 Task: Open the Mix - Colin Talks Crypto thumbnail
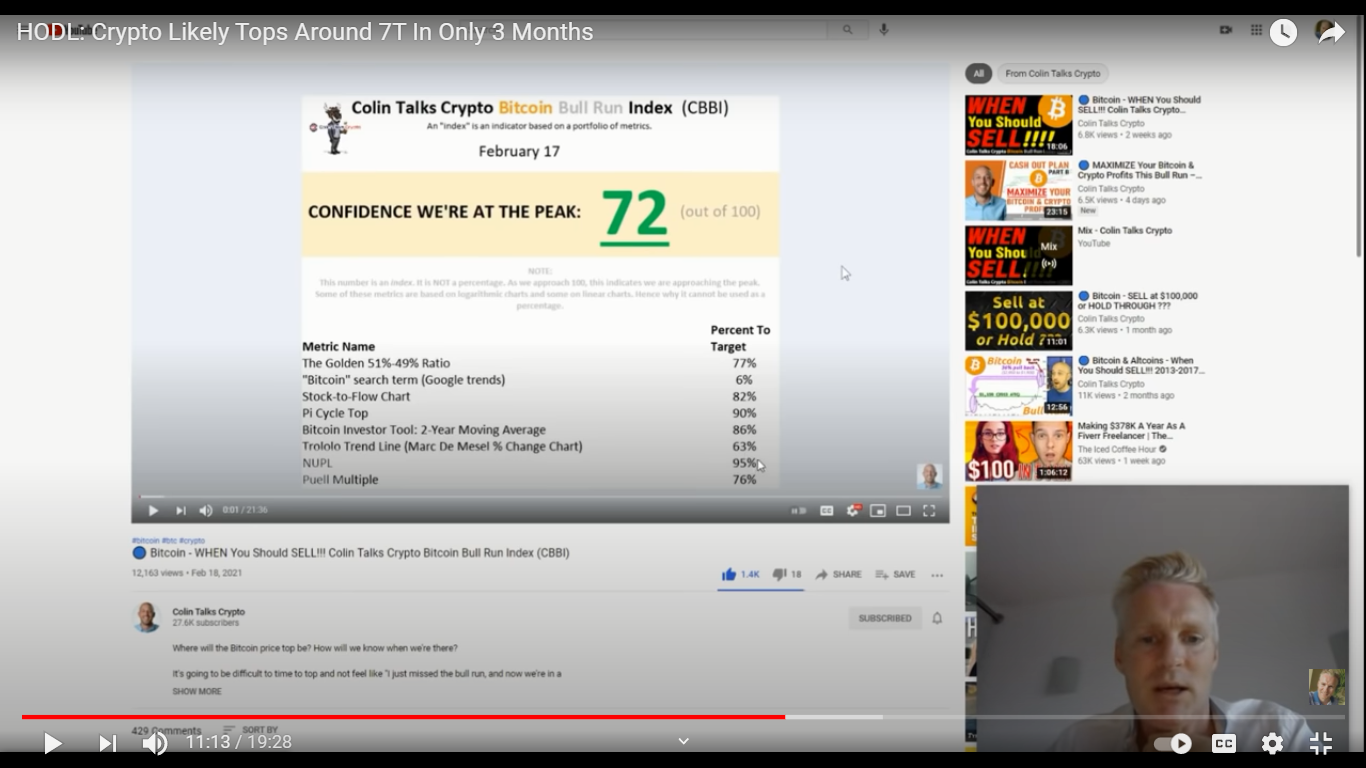tap(1019, 255)
